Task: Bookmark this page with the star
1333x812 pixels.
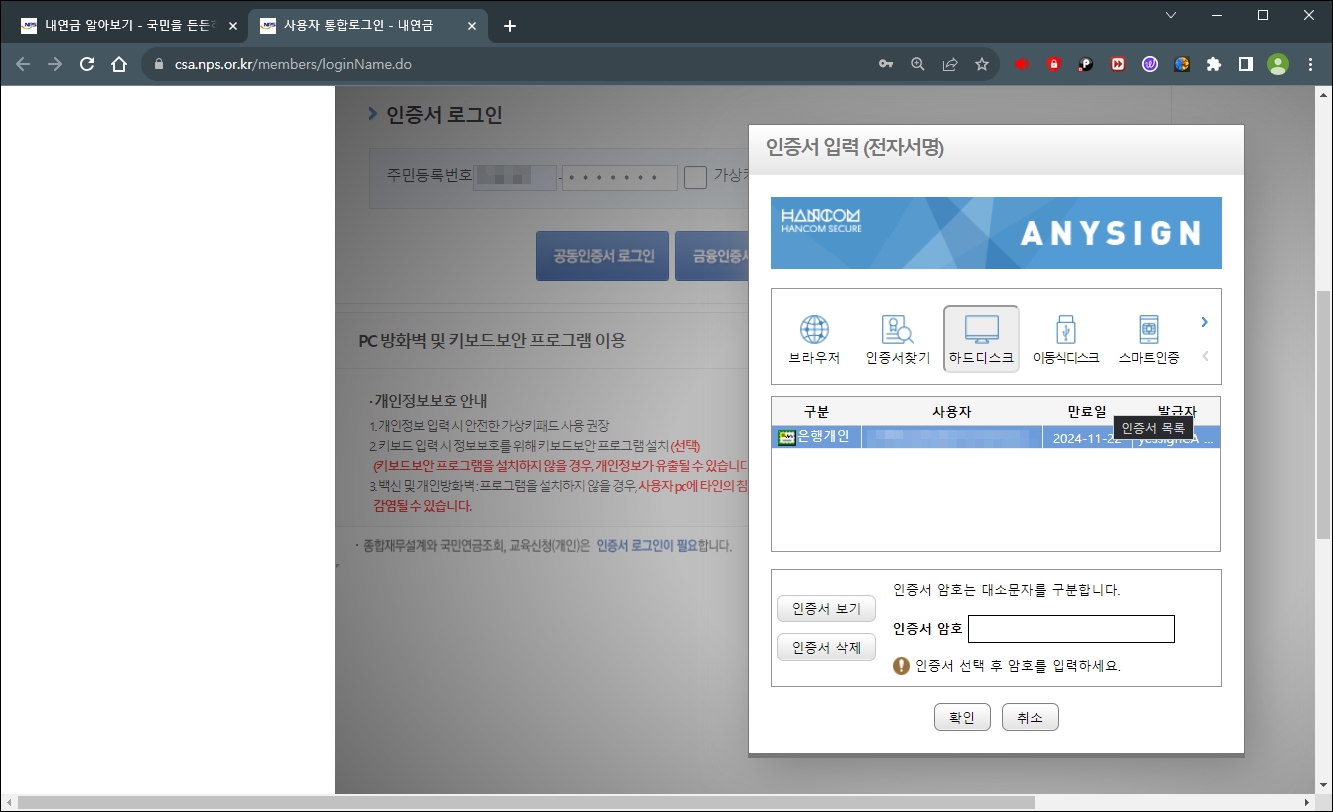Action: pyautogui.click(x=982, y=64)
